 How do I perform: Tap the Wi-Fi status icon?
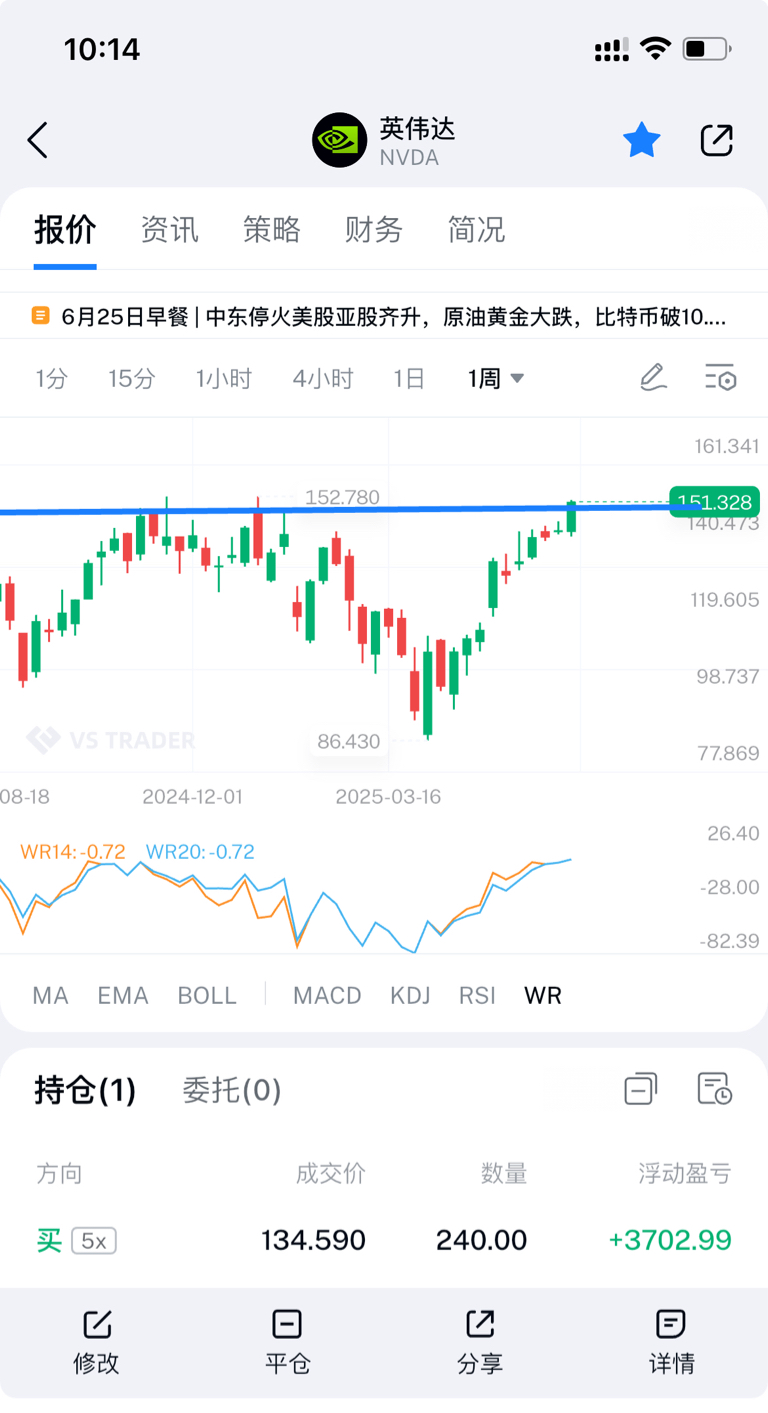click(656, 48)
